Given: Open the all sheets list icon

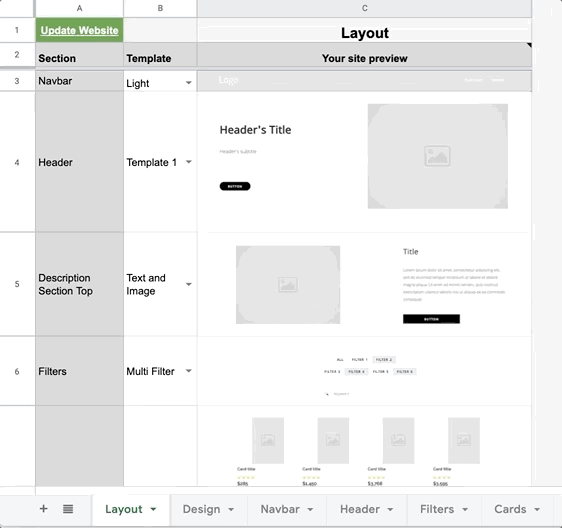Looking at the screenshot, I should (x=68, y=509).
